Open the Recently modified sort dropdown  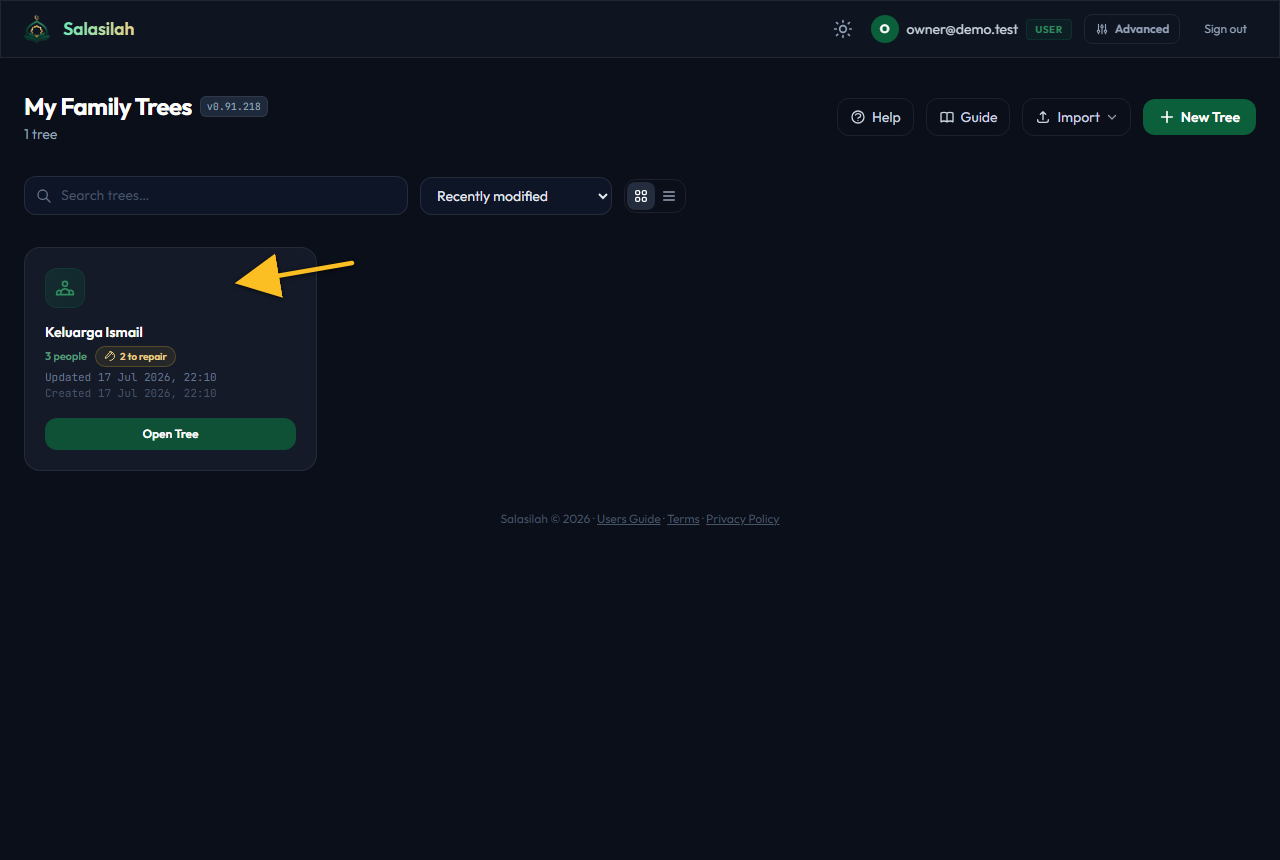click(516, 196)
